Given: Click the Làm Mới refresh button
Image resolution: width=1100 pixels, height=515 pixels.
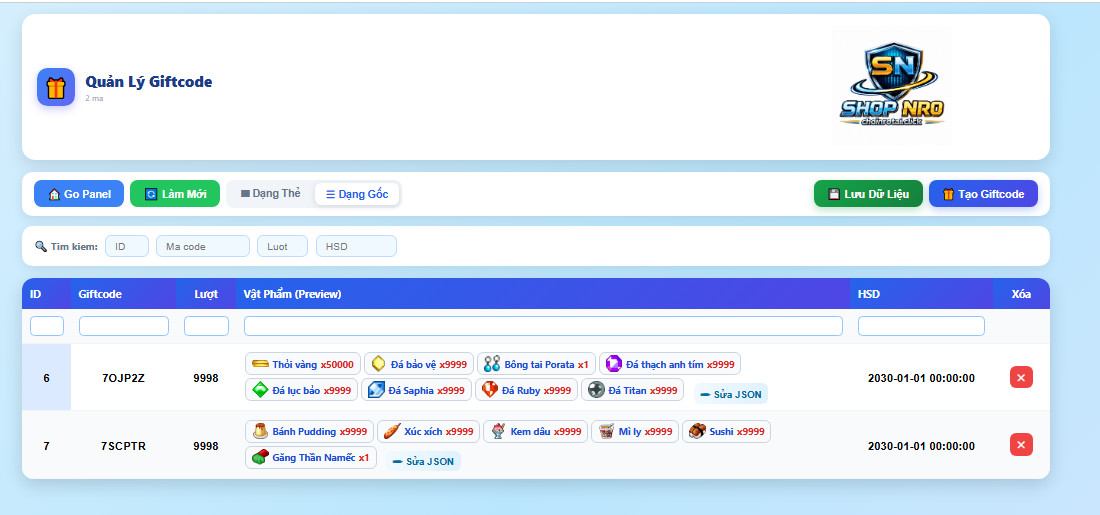Looking at the screenshot, I should (175, 194).
